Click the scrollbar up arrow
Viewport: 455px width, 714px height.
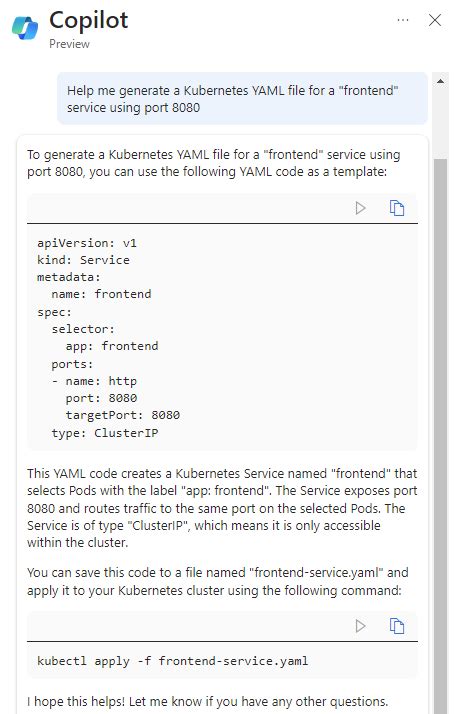(440, 81)
